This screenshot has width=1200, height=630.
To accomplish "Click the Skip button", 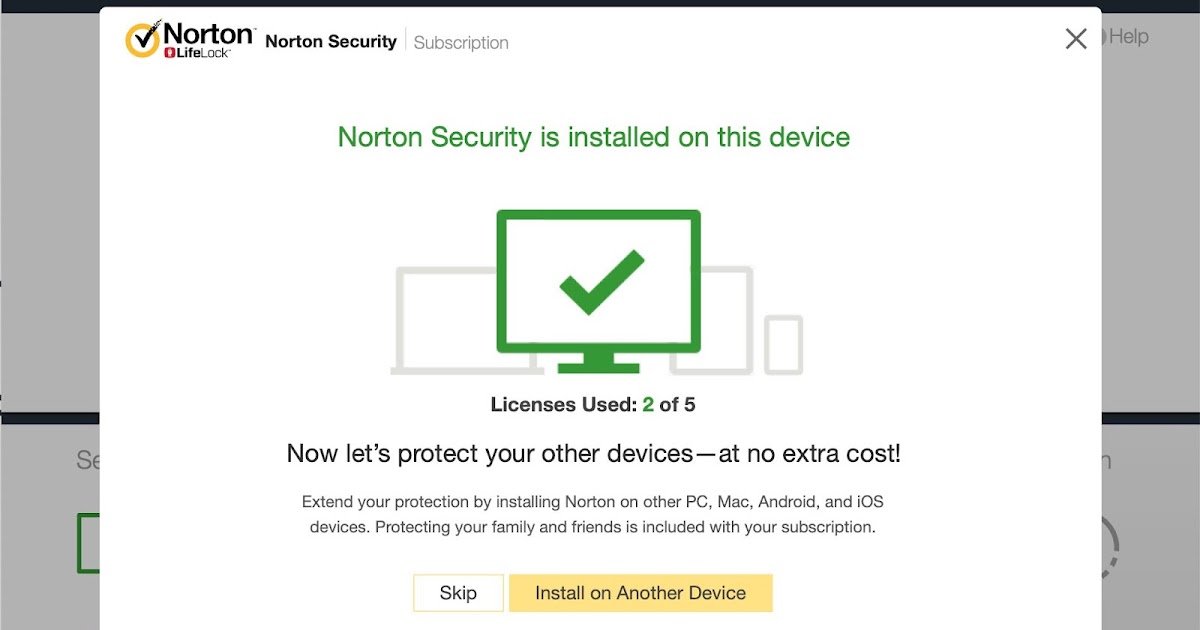I will 458,592.
